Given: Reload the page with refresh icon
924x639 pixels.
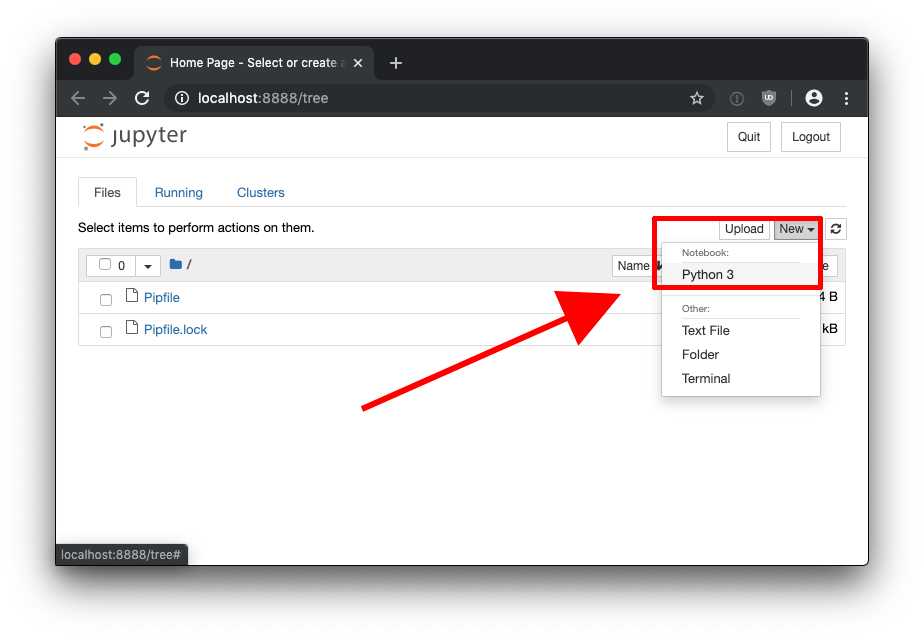Looking at the screenshot, I should 142,98.
